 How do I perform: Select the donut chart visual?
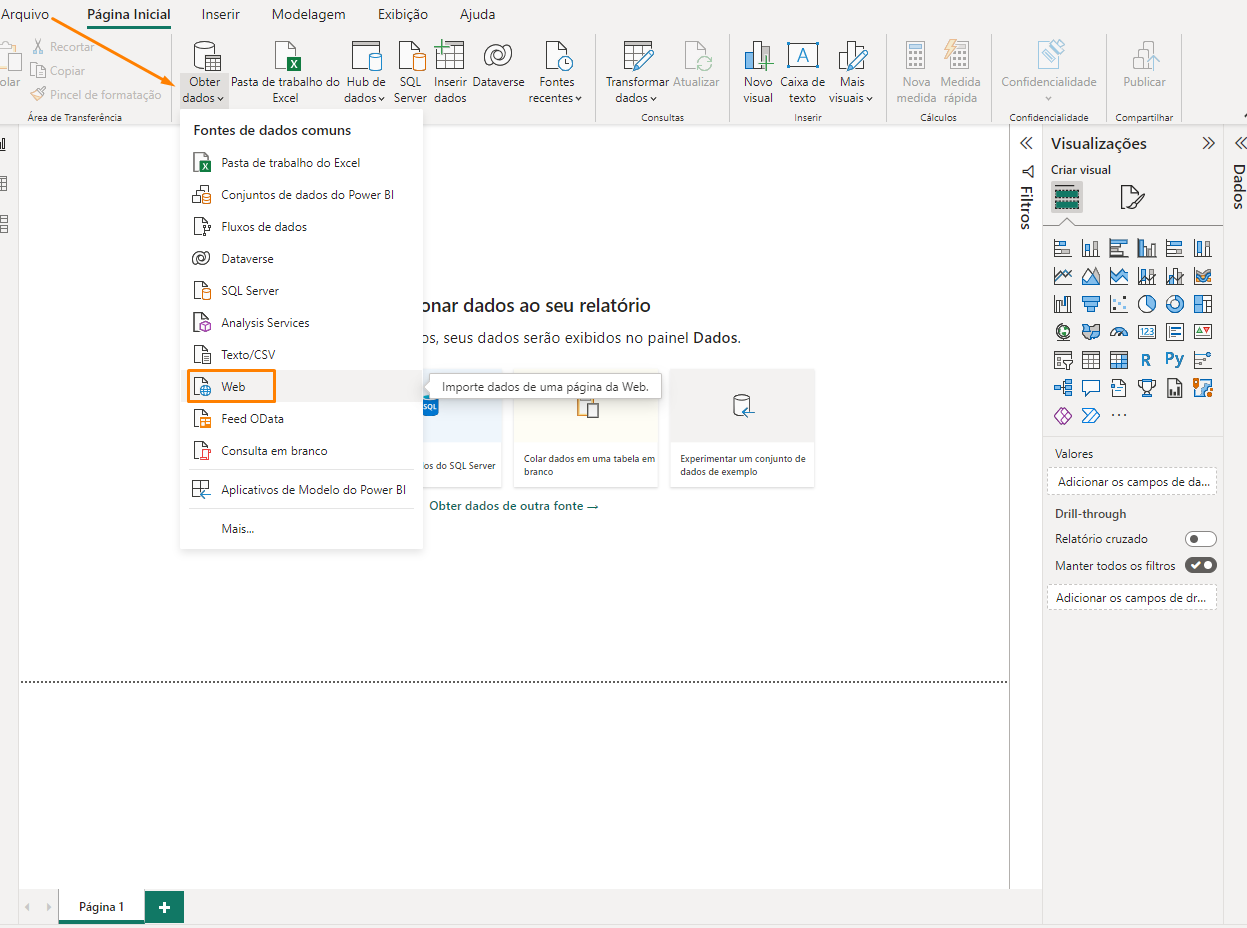1175,304
